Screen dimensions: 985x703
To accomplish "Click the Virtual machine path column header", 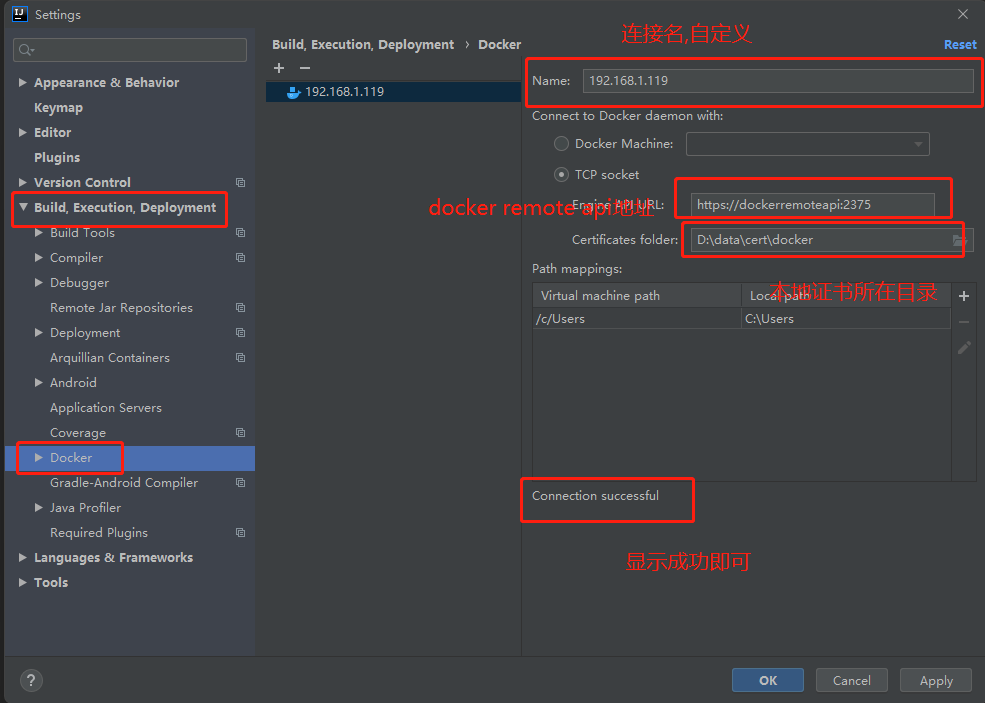I will [x=637, y=295].
